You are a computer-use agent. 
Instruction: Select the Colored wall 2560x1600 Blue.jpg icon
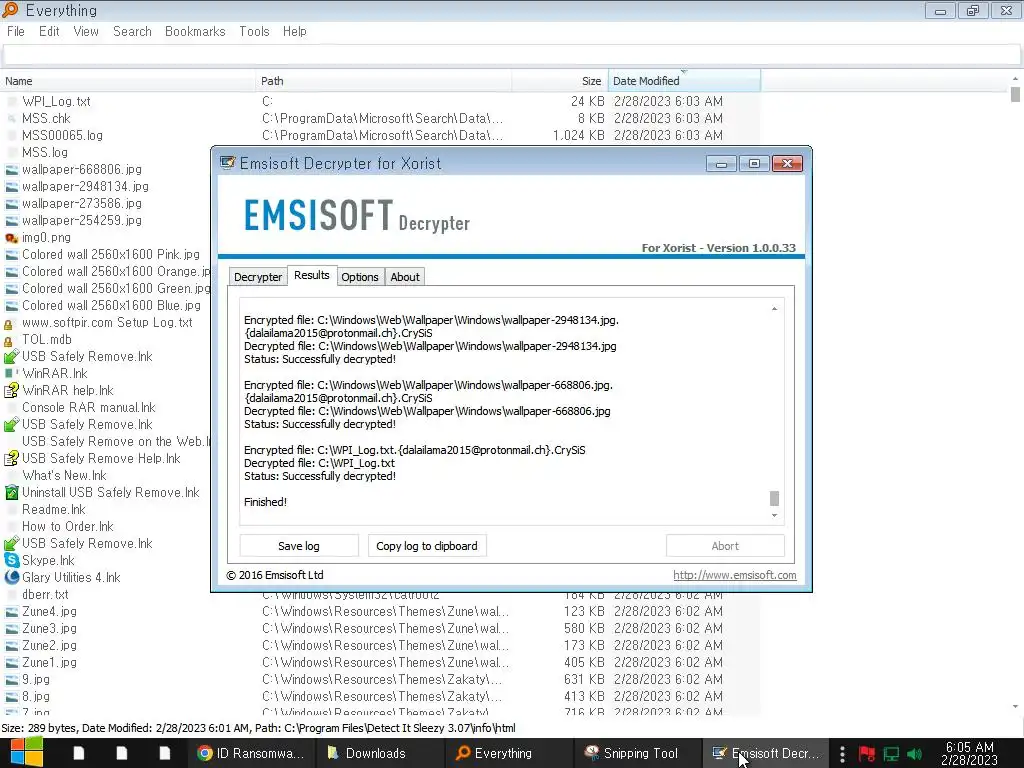click(x=11, y=306)
